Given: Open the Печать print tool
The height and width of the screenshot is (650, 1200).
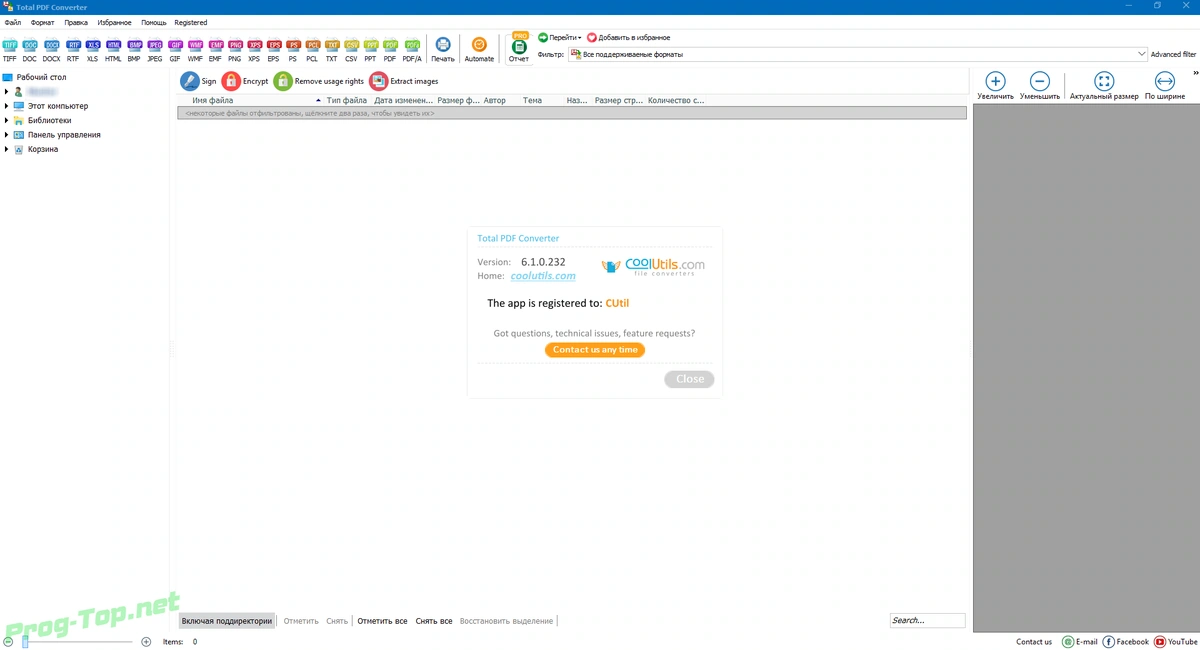Looking at the screenshot, I should [442, 50].
